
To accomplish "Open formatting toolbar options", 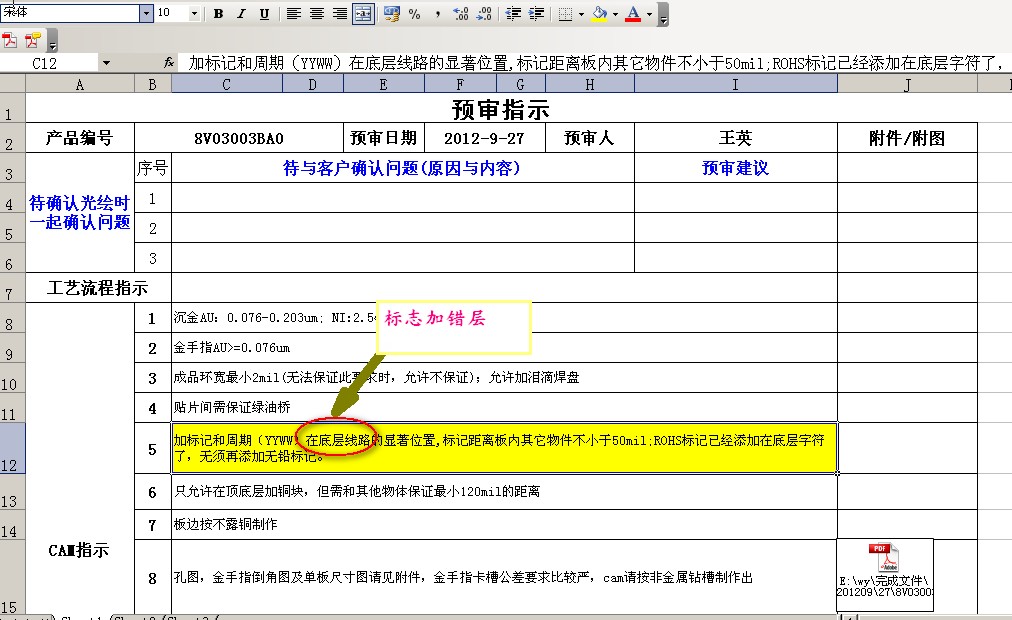I will click(x=663, y=15).
